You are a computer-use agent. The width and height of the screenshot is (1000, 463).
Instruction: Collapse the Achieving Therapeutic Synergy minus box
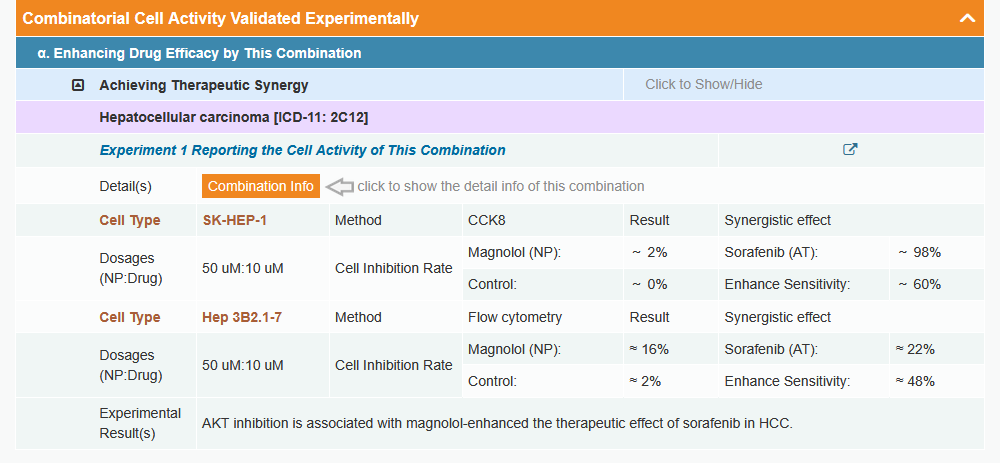[78, 85]
